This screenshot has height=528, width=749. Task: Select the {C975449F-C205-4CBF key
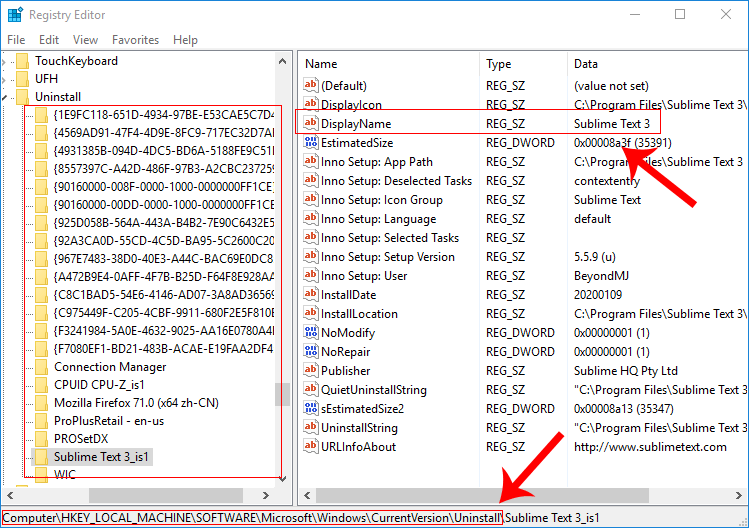pos(163,313)
